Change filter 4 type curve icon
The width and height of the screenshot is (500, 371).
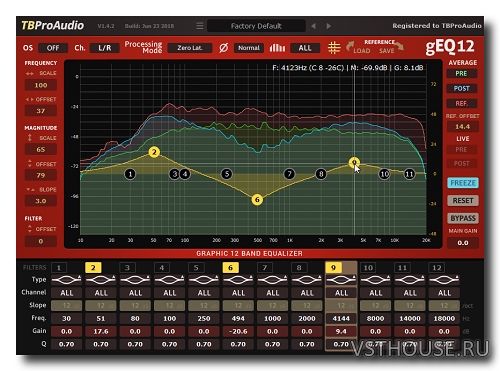(x=169, y=280)
